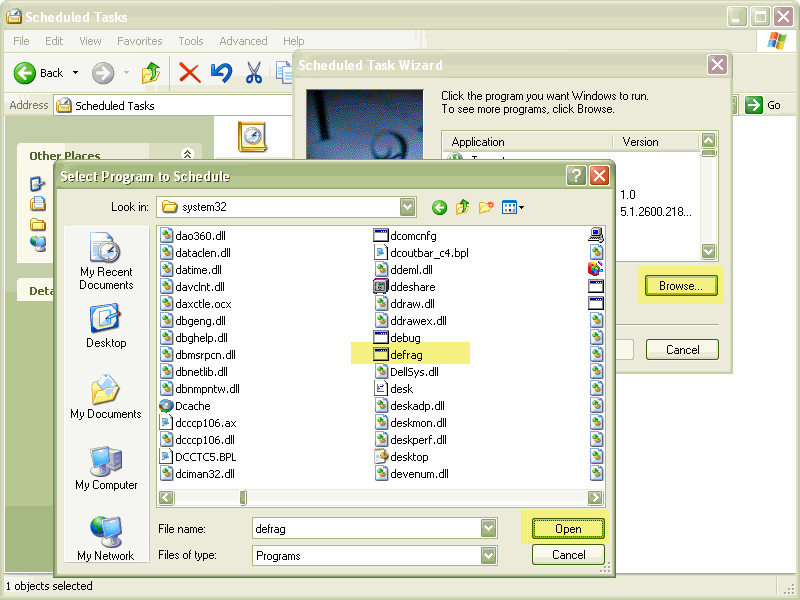Click the blue Undo arrow toolbar icon
Screen dimensions: 800x600
(221, 73)
